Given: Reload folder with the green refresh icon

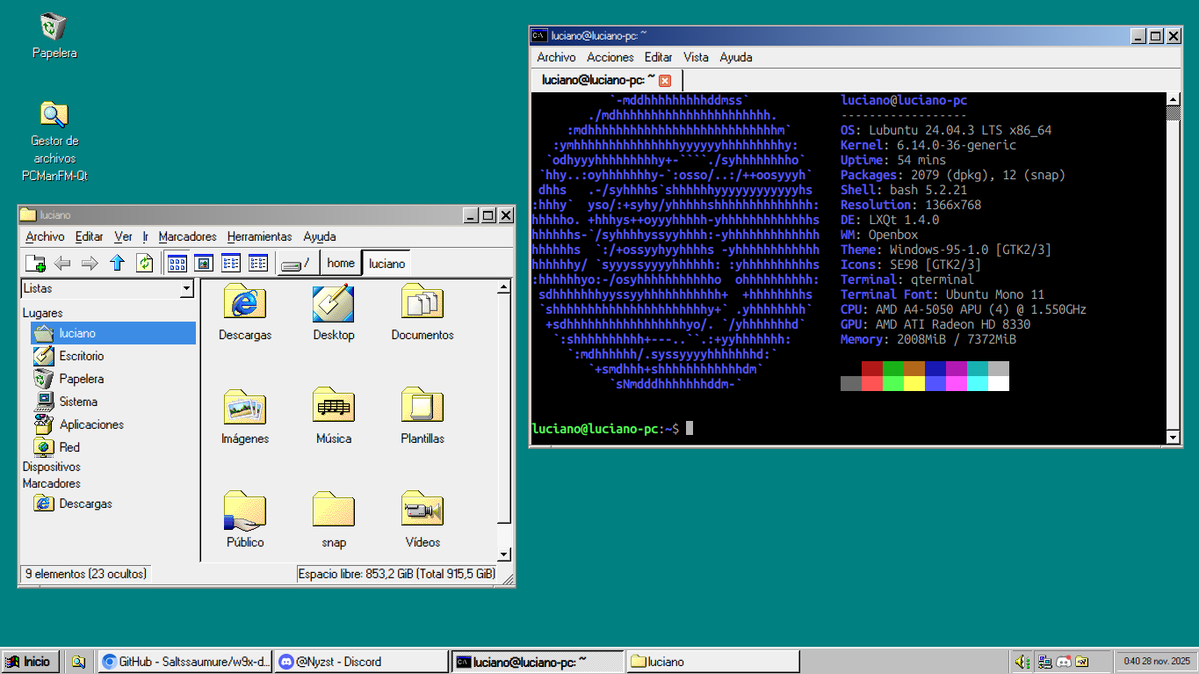Looking at the screenshot, I should pyautogui.click(x=145, y=263).
